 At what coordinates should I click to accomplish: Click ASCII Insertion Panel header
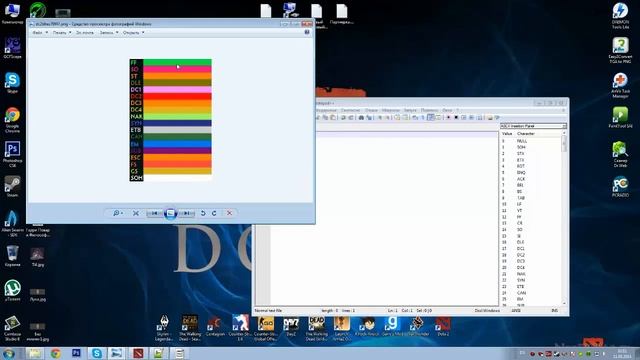click(533, 126)
